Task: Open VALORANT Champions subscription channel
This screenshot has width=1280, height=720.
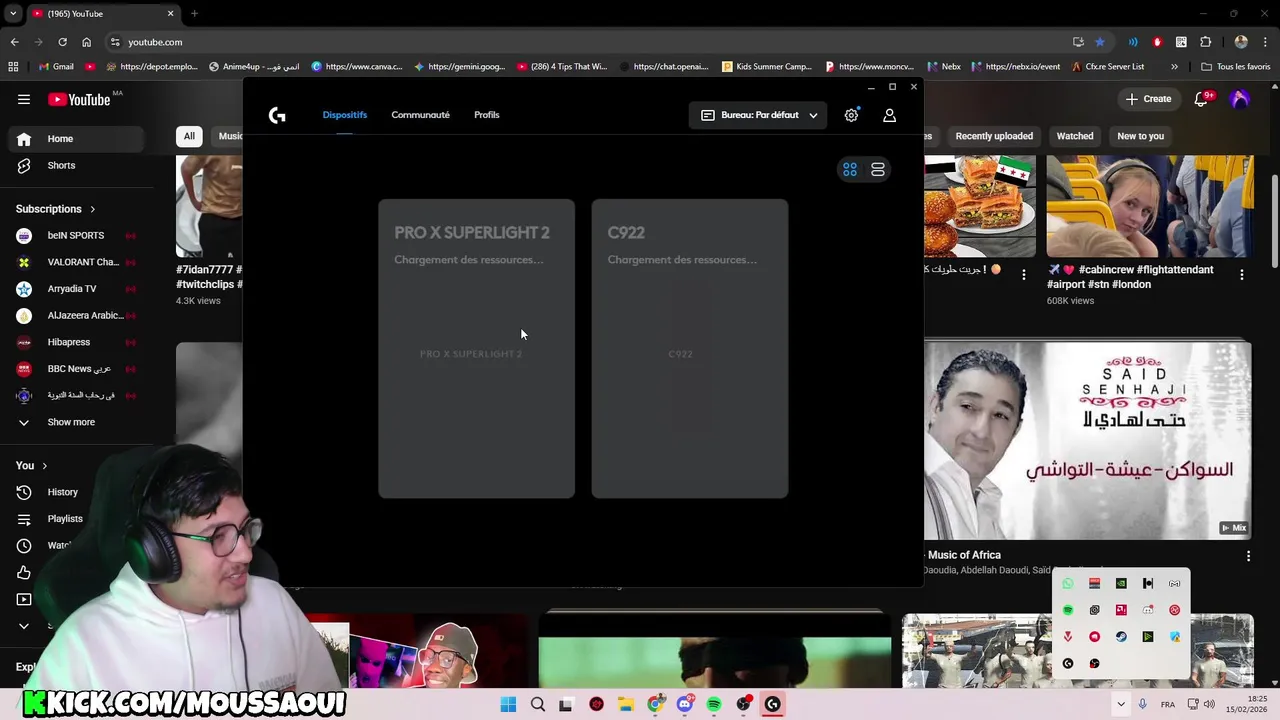Action: point(76,262)
